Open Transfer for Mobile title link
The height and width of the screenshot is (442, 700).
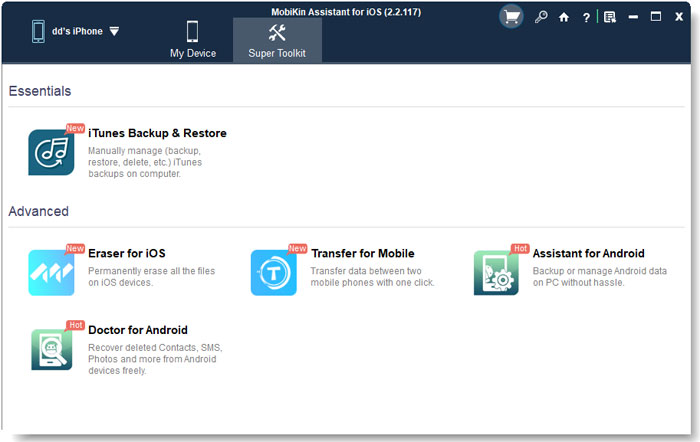point(362,253)
